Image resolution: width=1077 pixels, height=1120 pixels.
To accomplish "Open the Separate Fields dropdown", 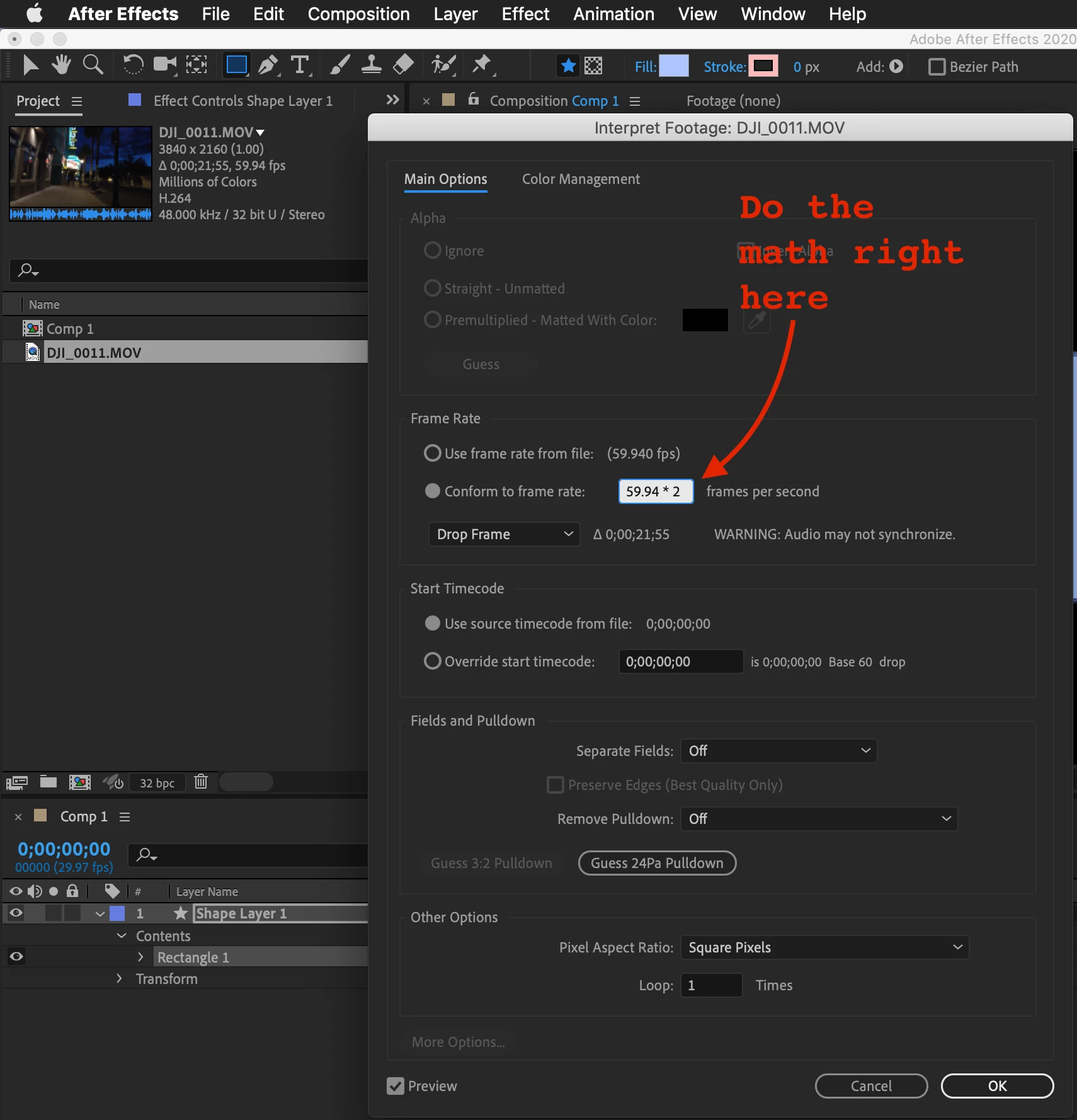I will pos(779,751).
